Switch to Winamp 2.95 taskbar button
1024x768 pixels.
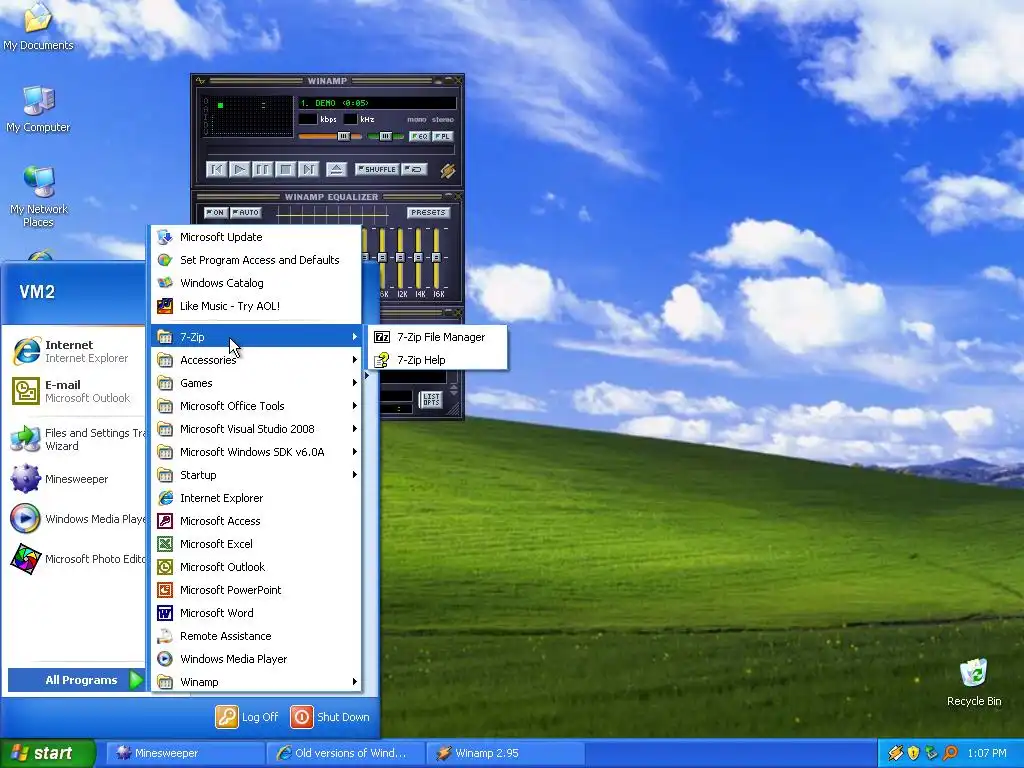(x=505, y=753)
